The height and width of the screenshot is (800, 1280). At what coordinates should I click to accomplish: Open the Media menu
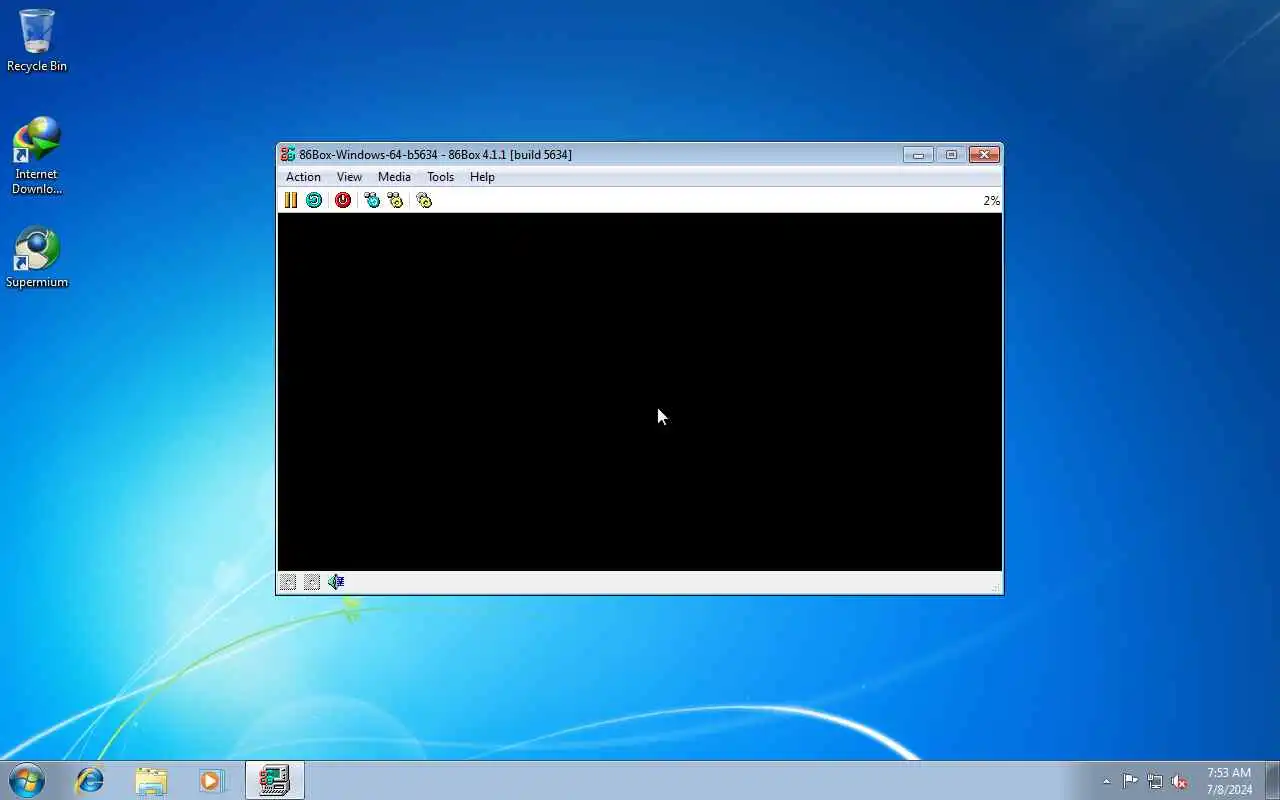click(394, 177)
